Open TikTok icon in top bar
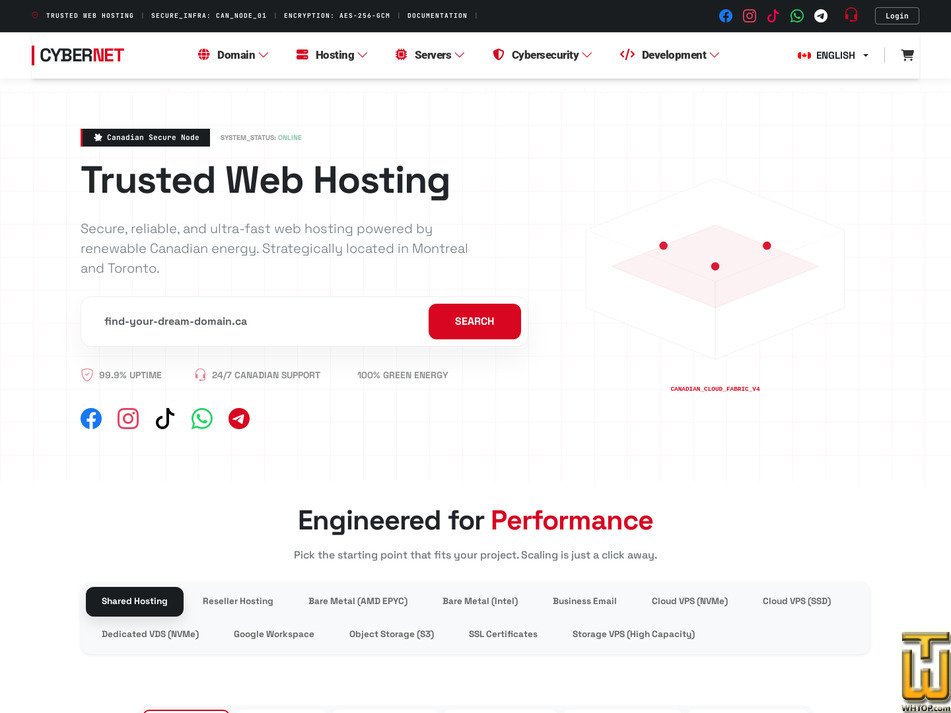The image size is (951, 713). coord(773,16)
